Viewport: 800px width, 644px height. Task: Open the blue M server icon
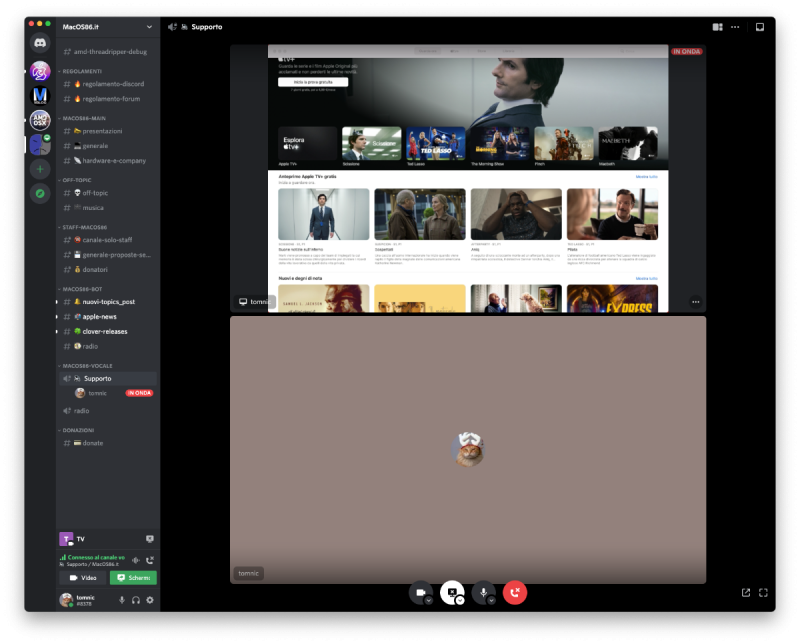[x=40, y=95]
